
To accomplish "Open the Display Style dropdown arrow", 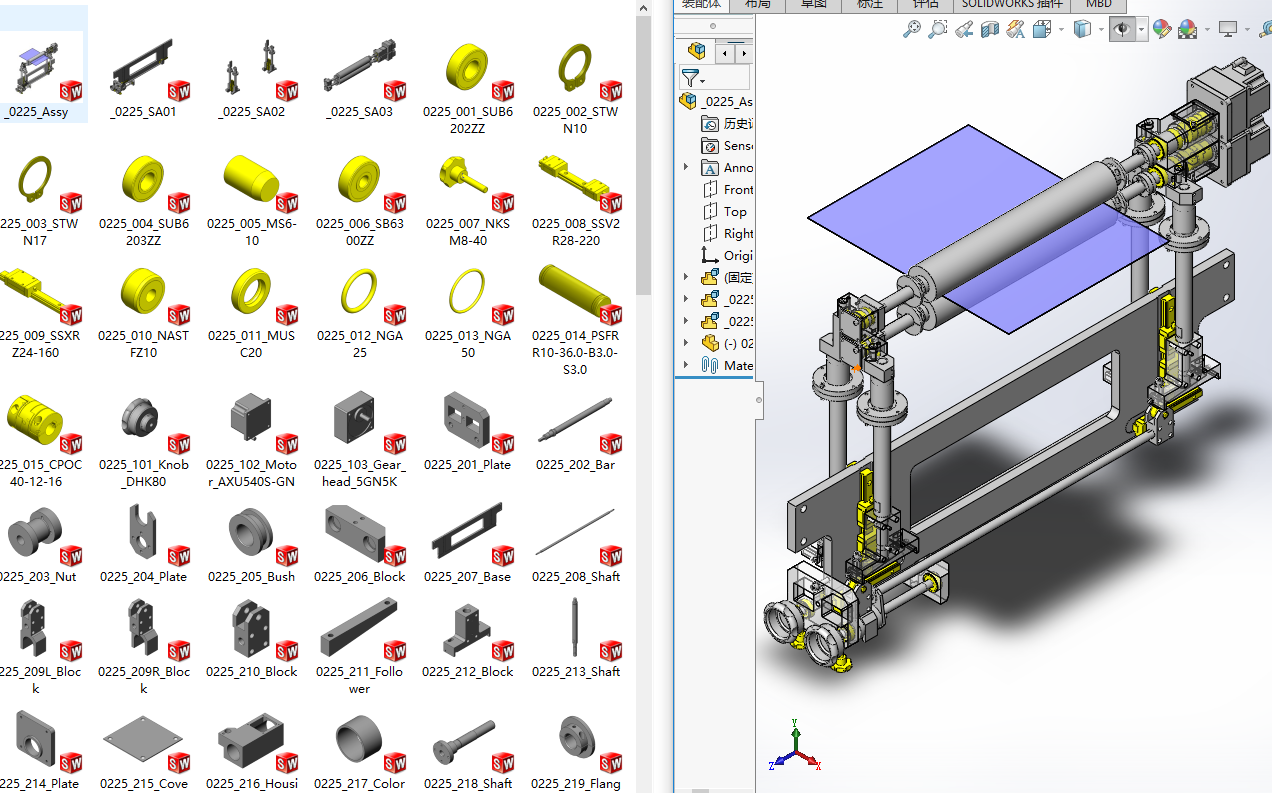I will 1101,28.
